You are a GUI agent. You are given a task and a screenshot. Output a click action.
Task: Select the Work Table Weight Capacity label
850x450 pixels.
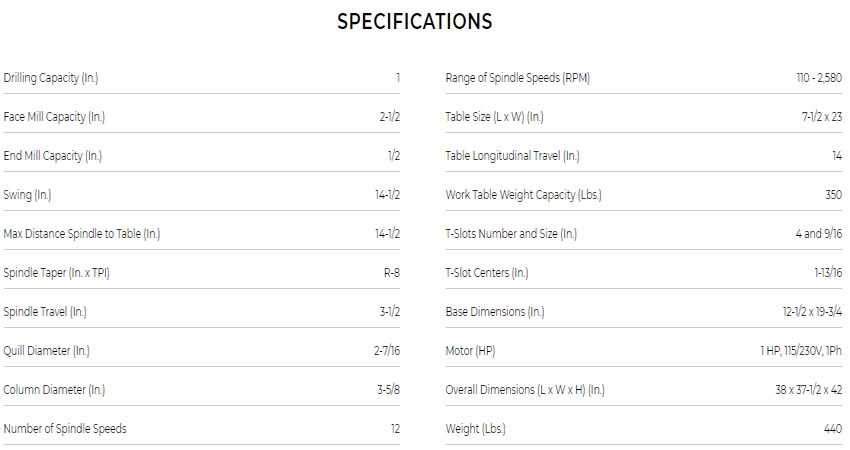click(x=523, y=195)
